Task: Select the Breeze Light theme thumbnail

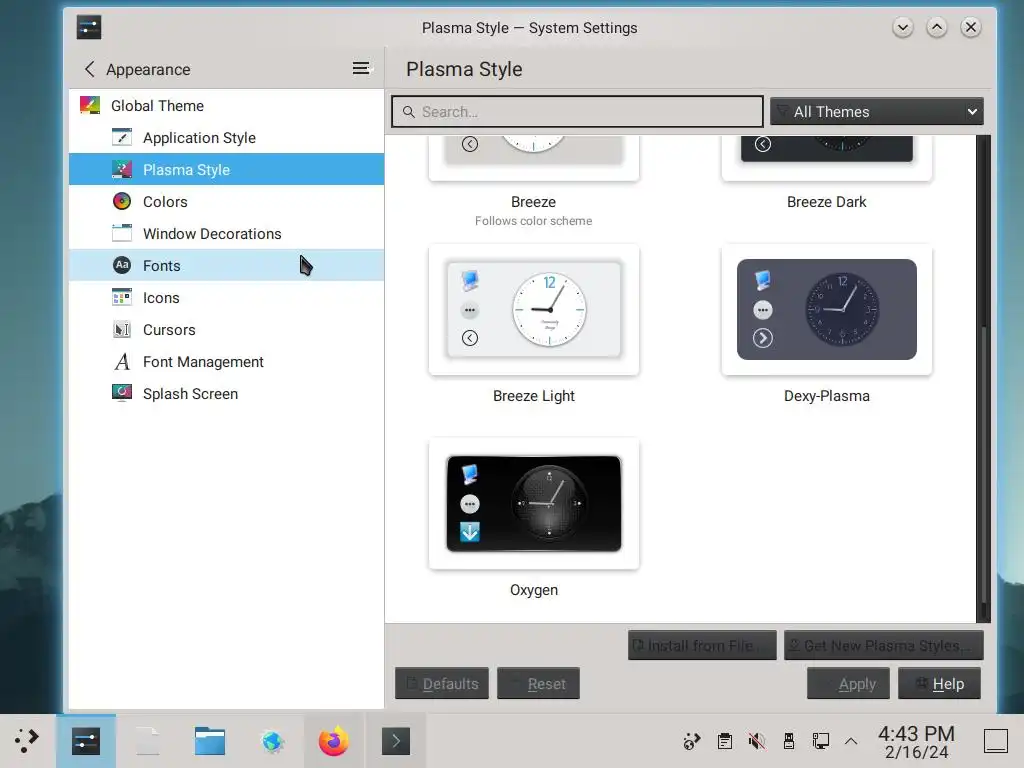Action: tap(534, 310)
